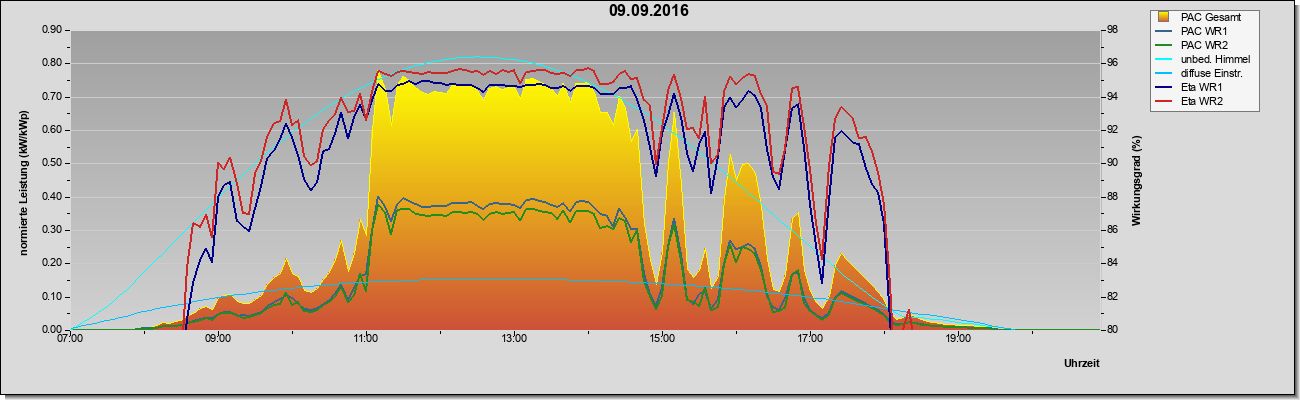The height and width of the screenshot is (400, 1300).
Task: Click the Wirkungsgrad axis title
Action: (1136, 180)
